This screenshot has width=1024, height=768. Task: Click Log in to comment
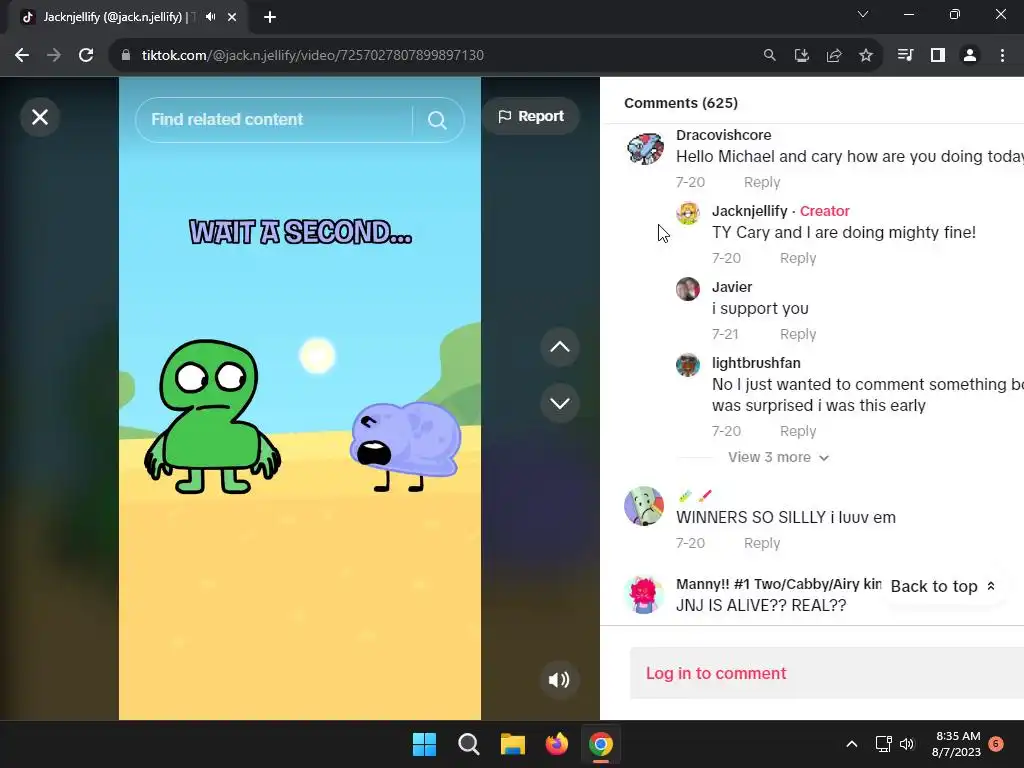(x=716, y=673)
